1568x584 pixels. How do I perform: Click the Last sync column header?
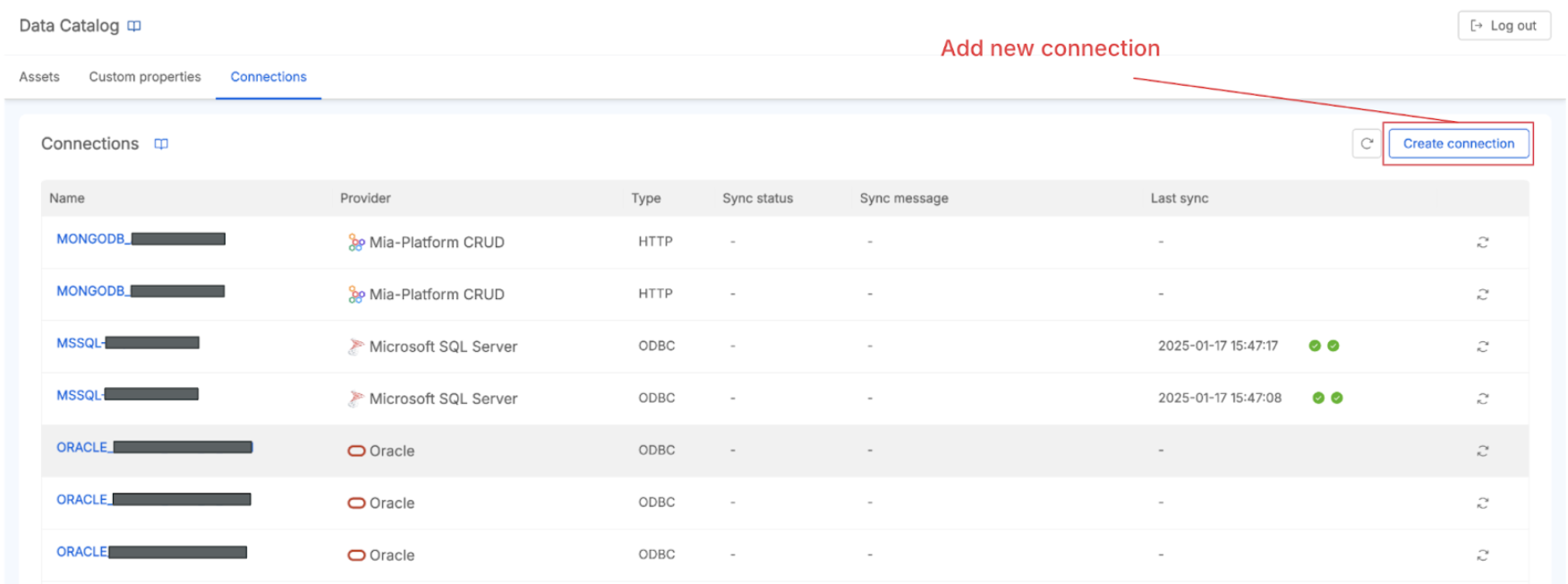tap(1179, 198)
